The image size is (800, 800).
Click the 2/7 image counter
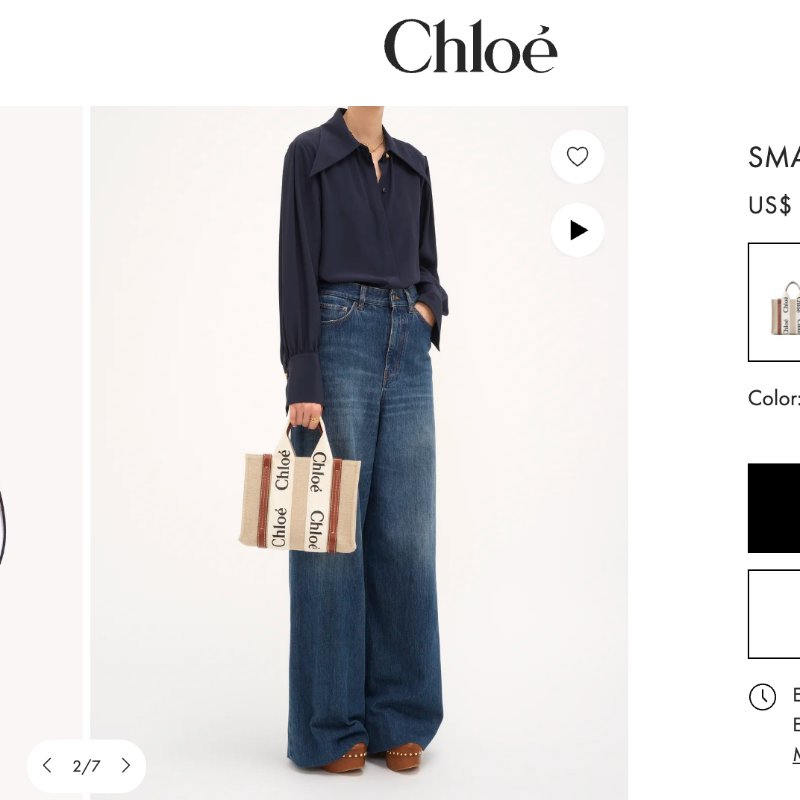coord(86,766)
